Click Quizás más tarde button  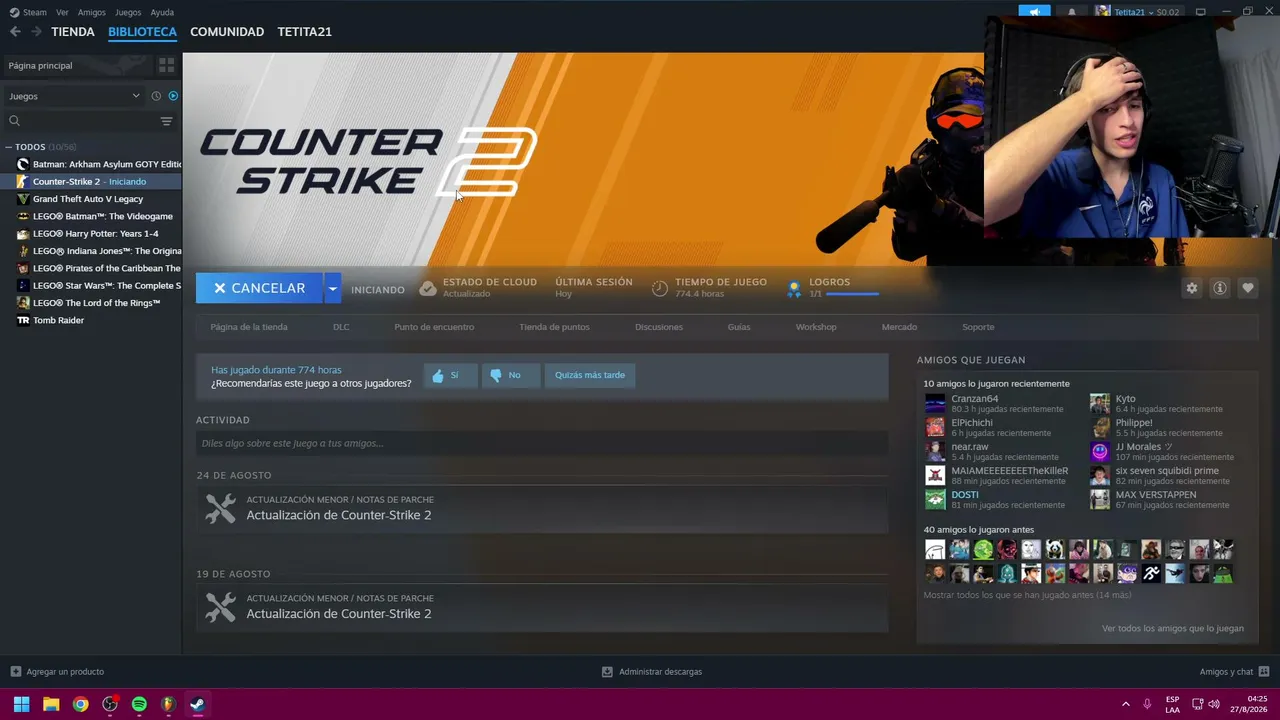coord(590,375)
